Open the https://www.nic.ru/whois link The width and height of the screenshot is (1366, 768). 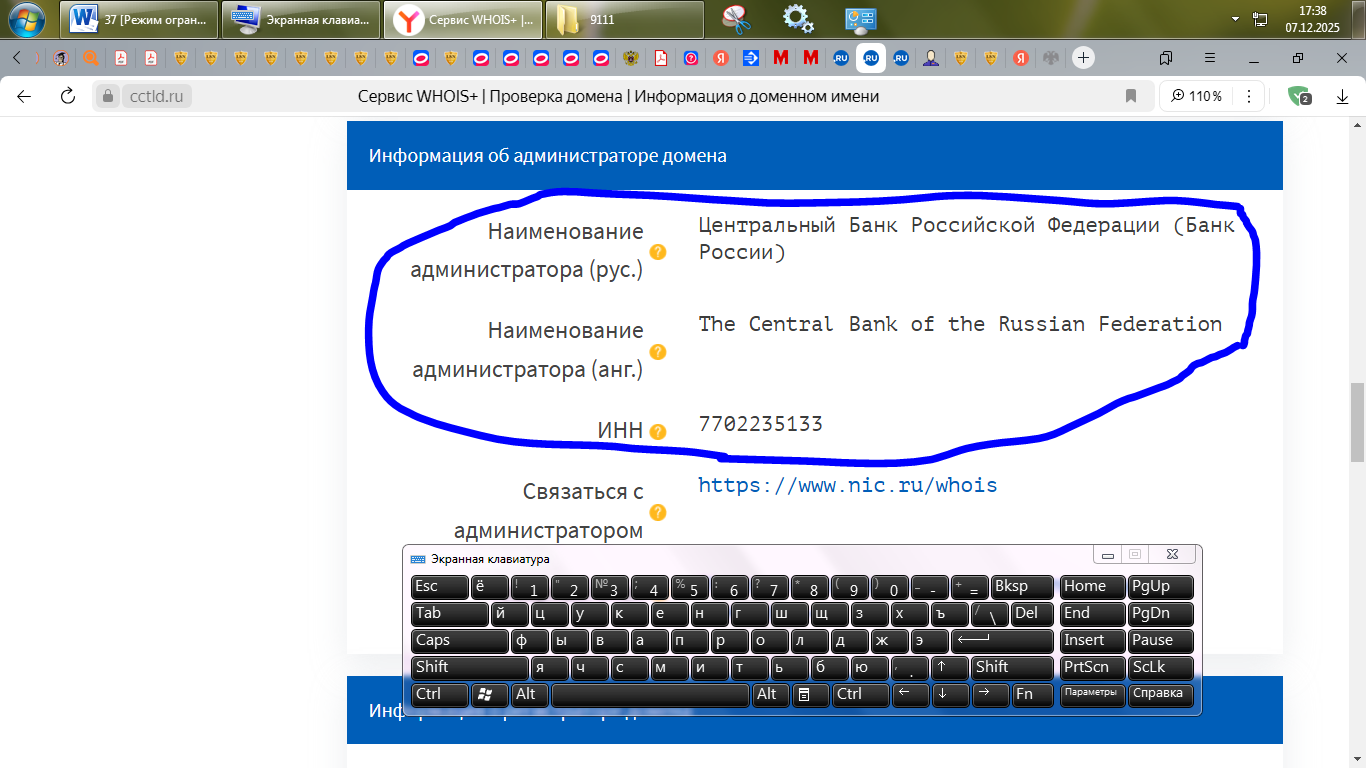[x=847, y=485]
